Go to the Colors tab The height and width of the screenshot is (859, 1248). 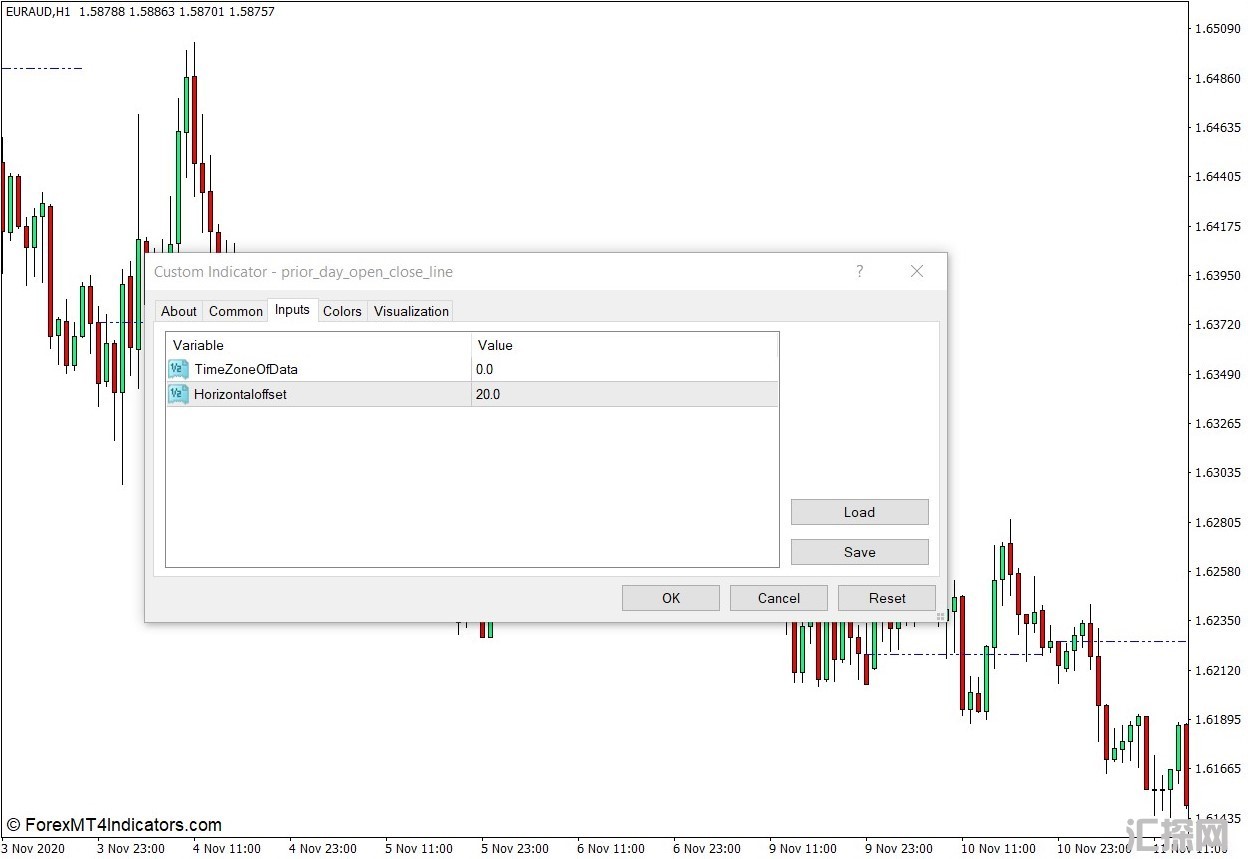click(x=342, y=311)
